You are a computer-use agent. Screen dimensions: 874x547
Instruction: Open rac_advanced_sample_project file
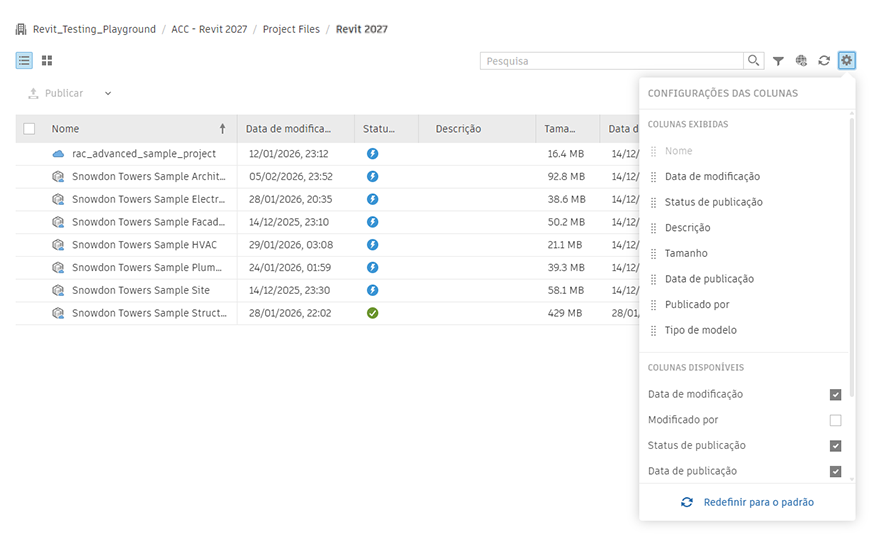[144, 153]
